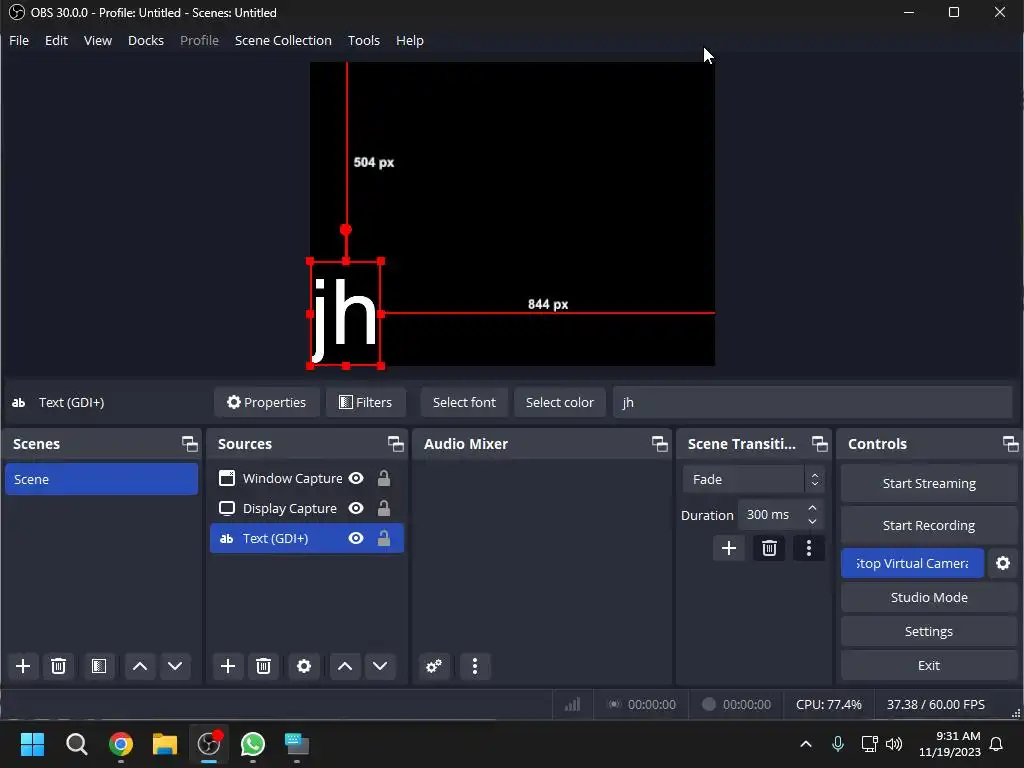The width and height of the screenshot is (1024, 768).
Task: Lock the Window Capture source
Action: 384,479
